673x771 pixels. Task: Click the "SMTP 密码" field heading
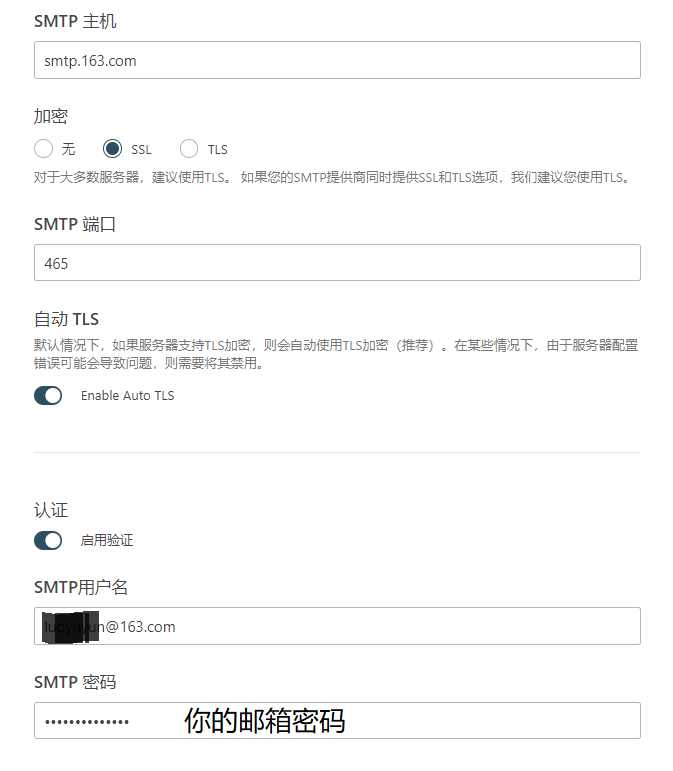click(x=75, y=682)
